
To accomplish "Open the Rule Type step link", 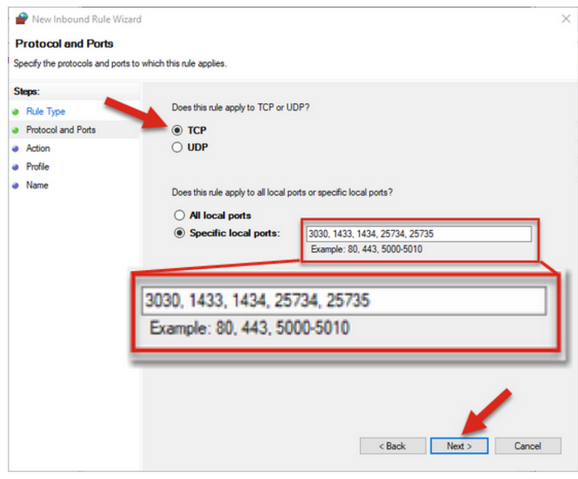I will click(46, 111).
